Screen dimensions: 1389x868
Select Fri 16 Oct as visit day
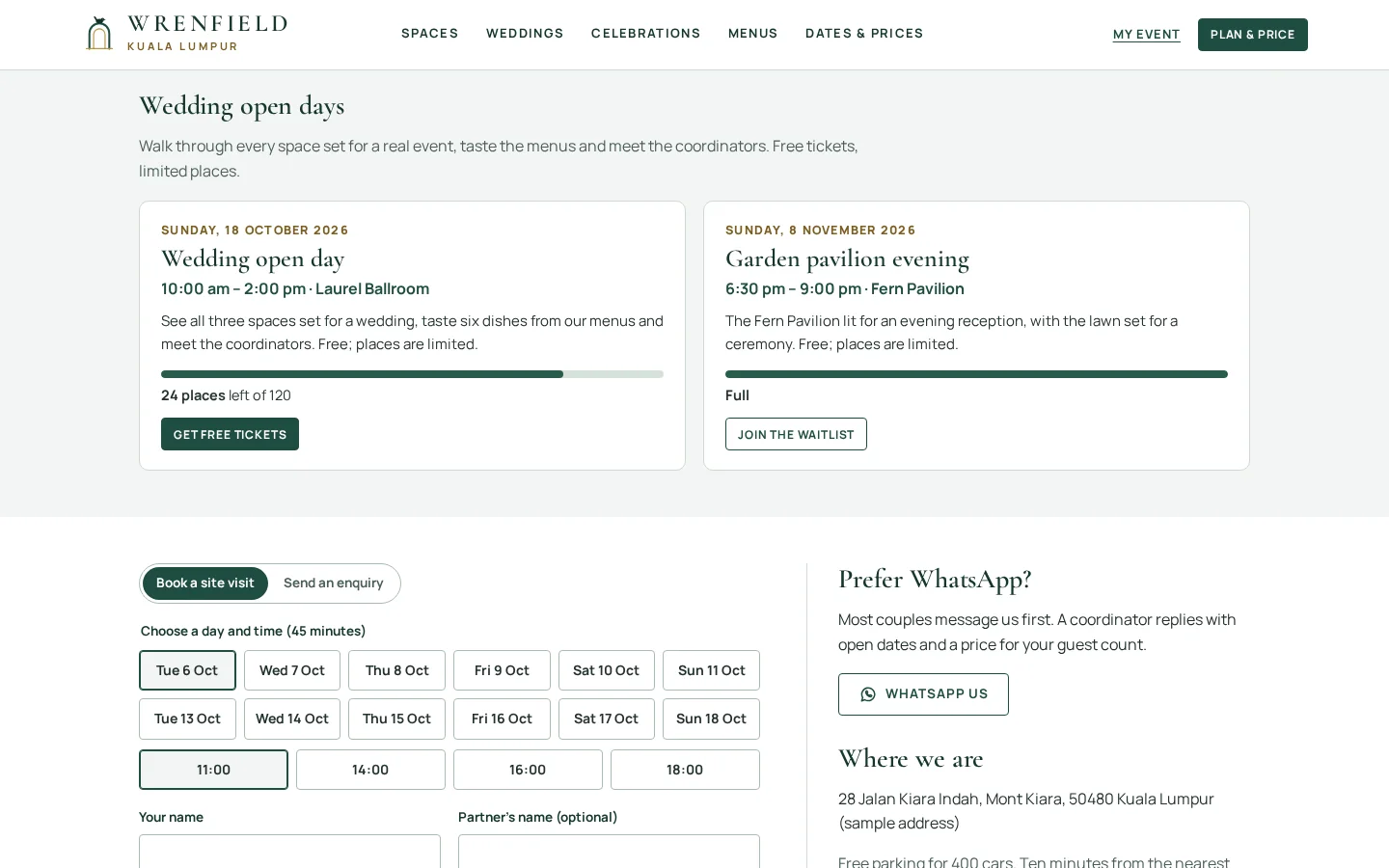pos(502,719)
